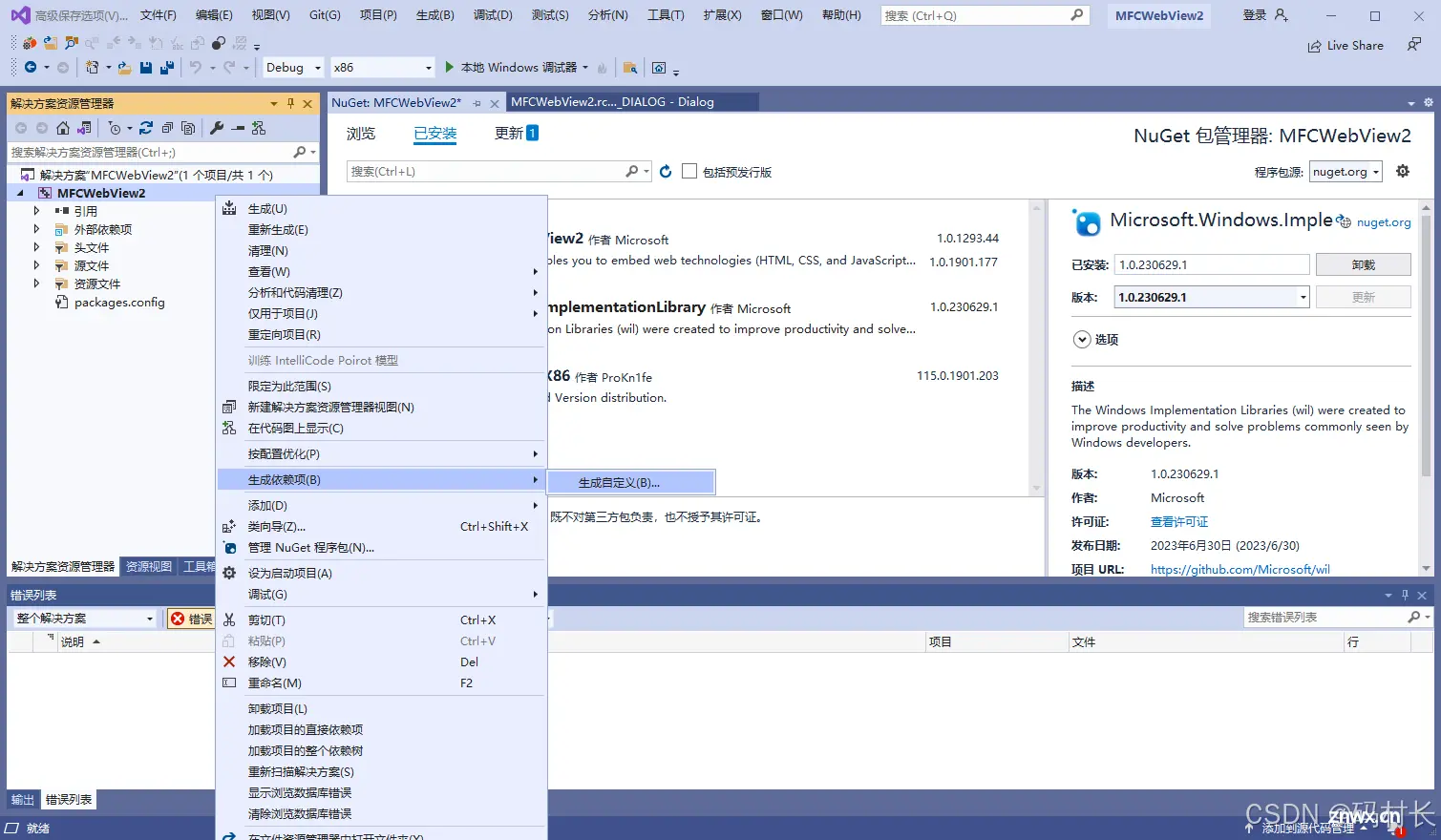Start the local Windows debugger play icon
Image resolution: width=1441 pixels, height=840 pixels.
coord(450,67)
